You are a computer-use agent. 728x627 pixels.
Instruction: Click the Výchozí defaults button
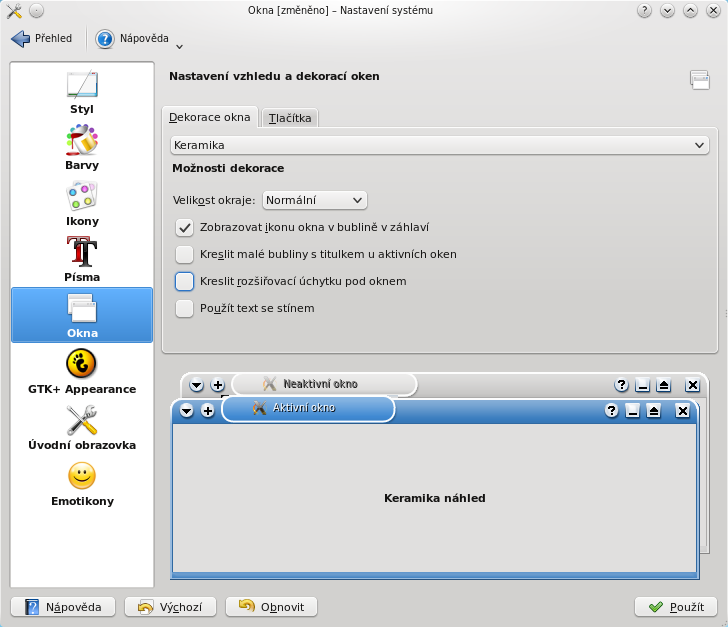[x=170, y=607]
